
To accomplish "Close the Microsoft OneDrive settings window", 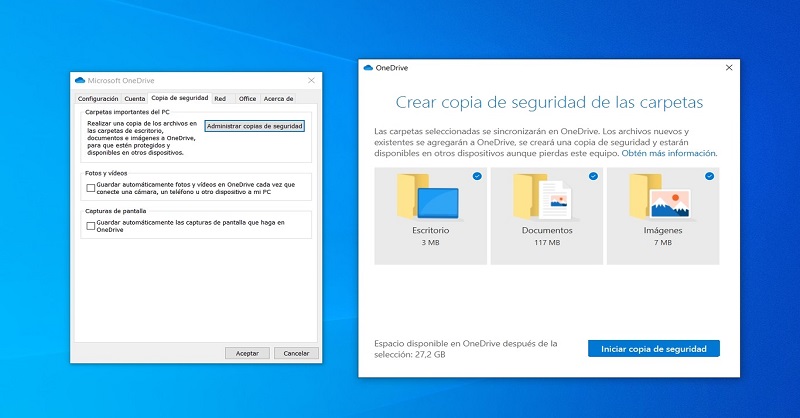I will click(x=311, y=80).
